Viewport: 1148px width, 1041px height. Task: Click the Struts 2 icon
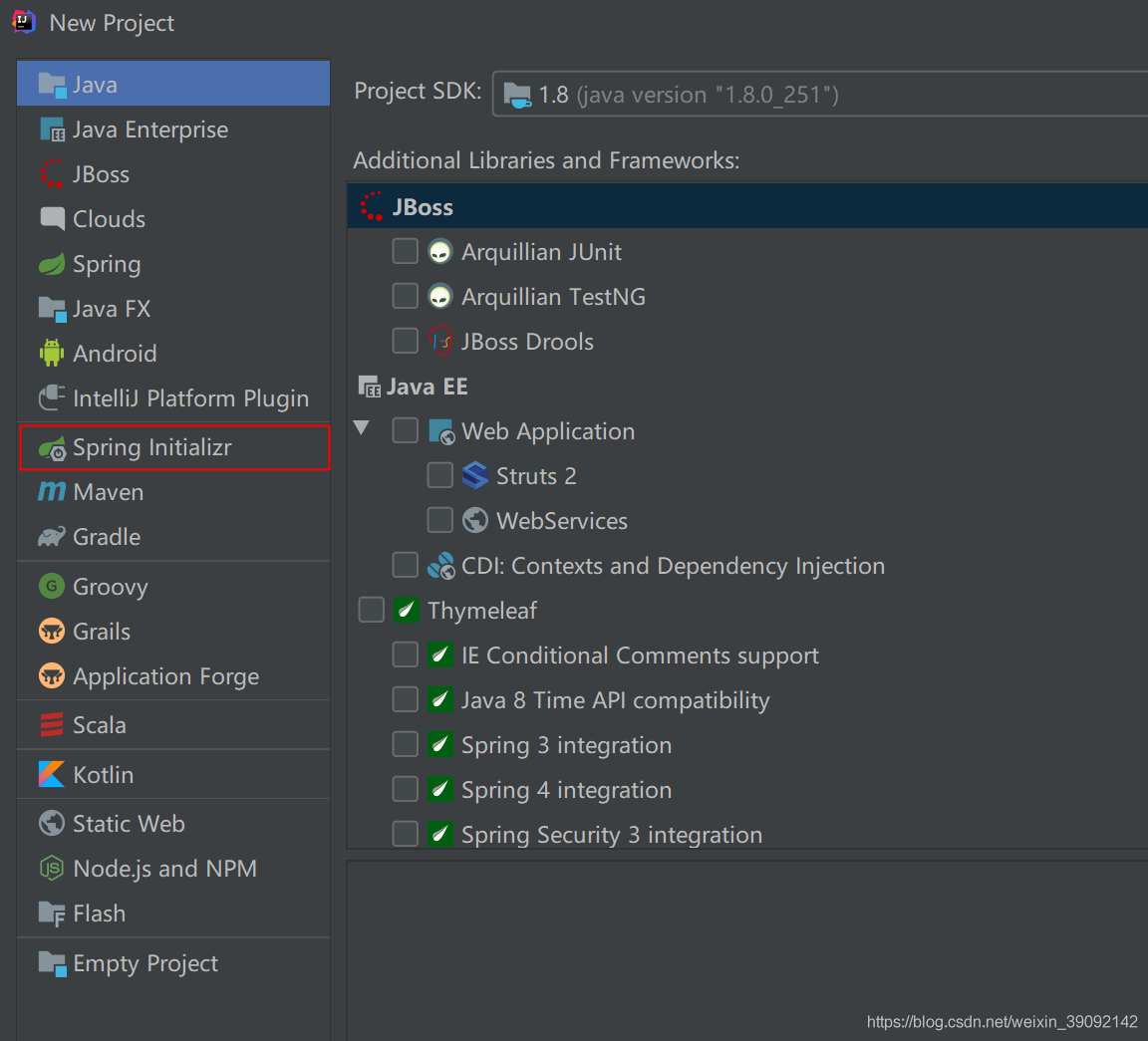475,475
